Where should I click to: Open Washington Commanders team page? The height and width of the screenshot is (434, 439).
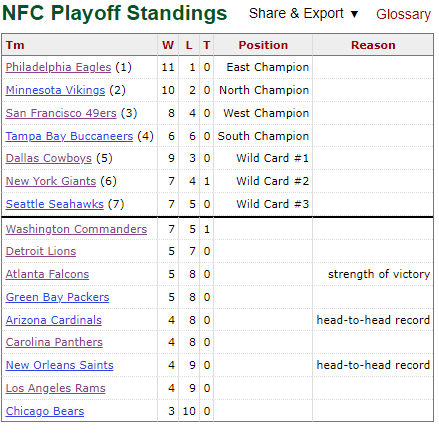pos(76,229)
